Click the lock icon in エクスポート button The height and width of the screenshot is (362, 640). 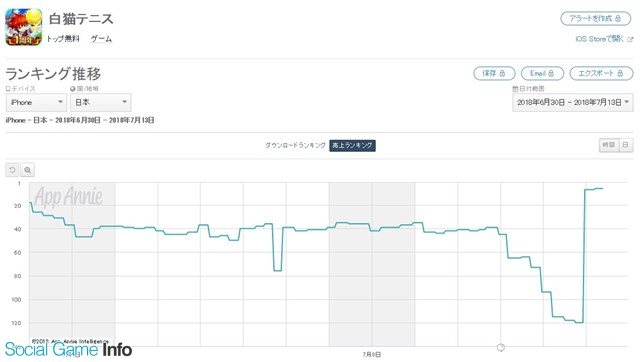click(620, 73)
